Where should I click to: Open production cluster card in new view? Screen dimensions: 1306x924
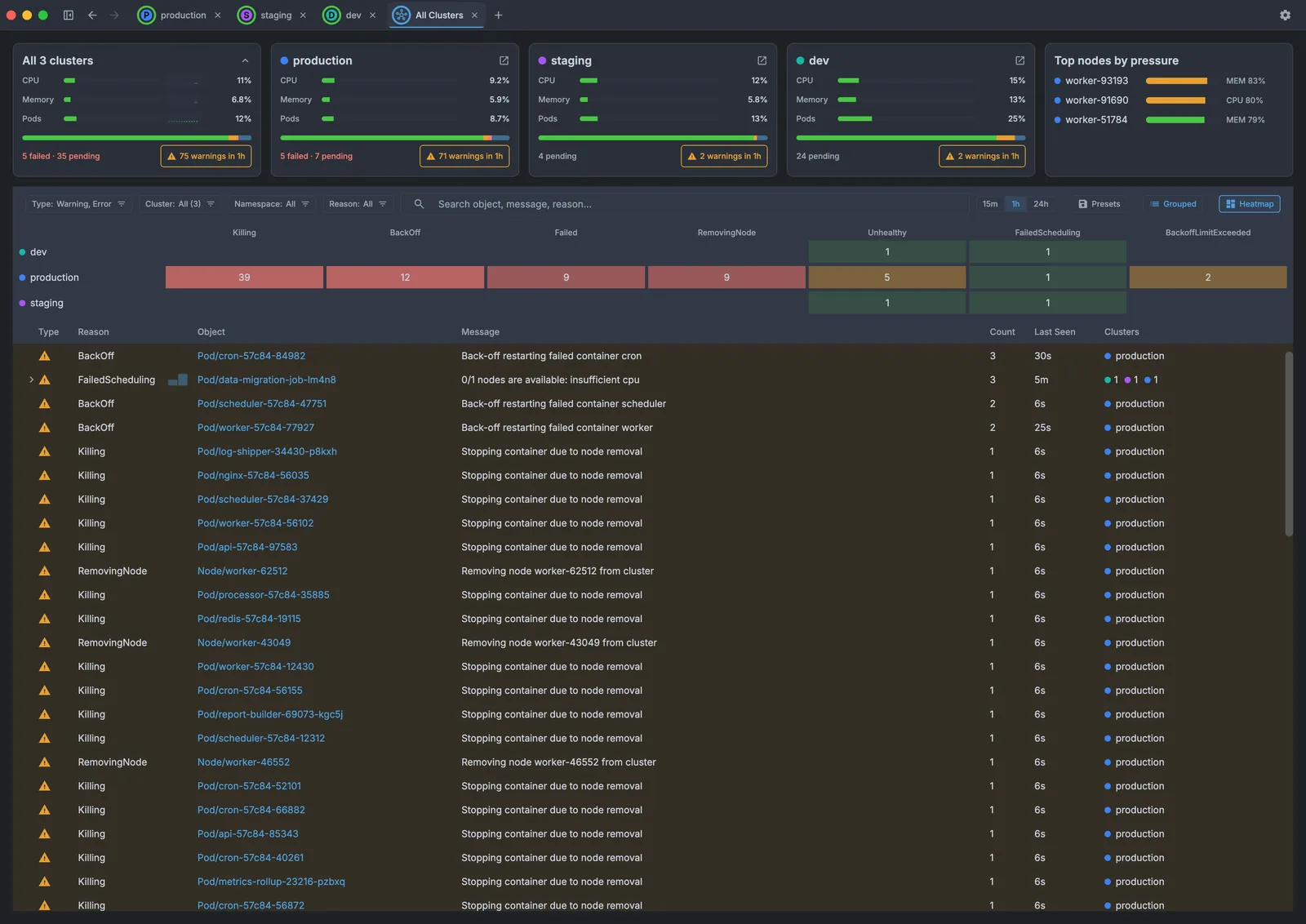coord(504,60)
